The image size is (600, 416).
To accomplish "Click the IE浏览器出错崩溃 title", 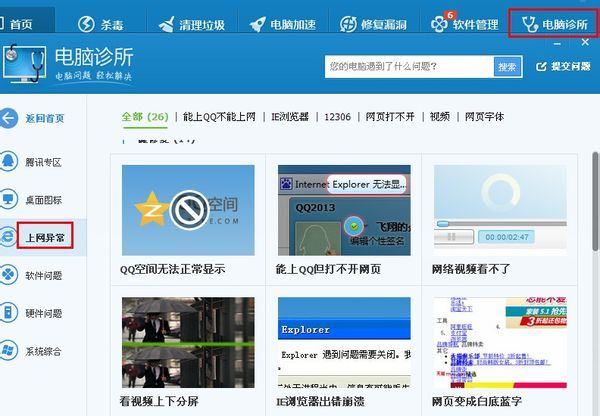I will (320, 401).
